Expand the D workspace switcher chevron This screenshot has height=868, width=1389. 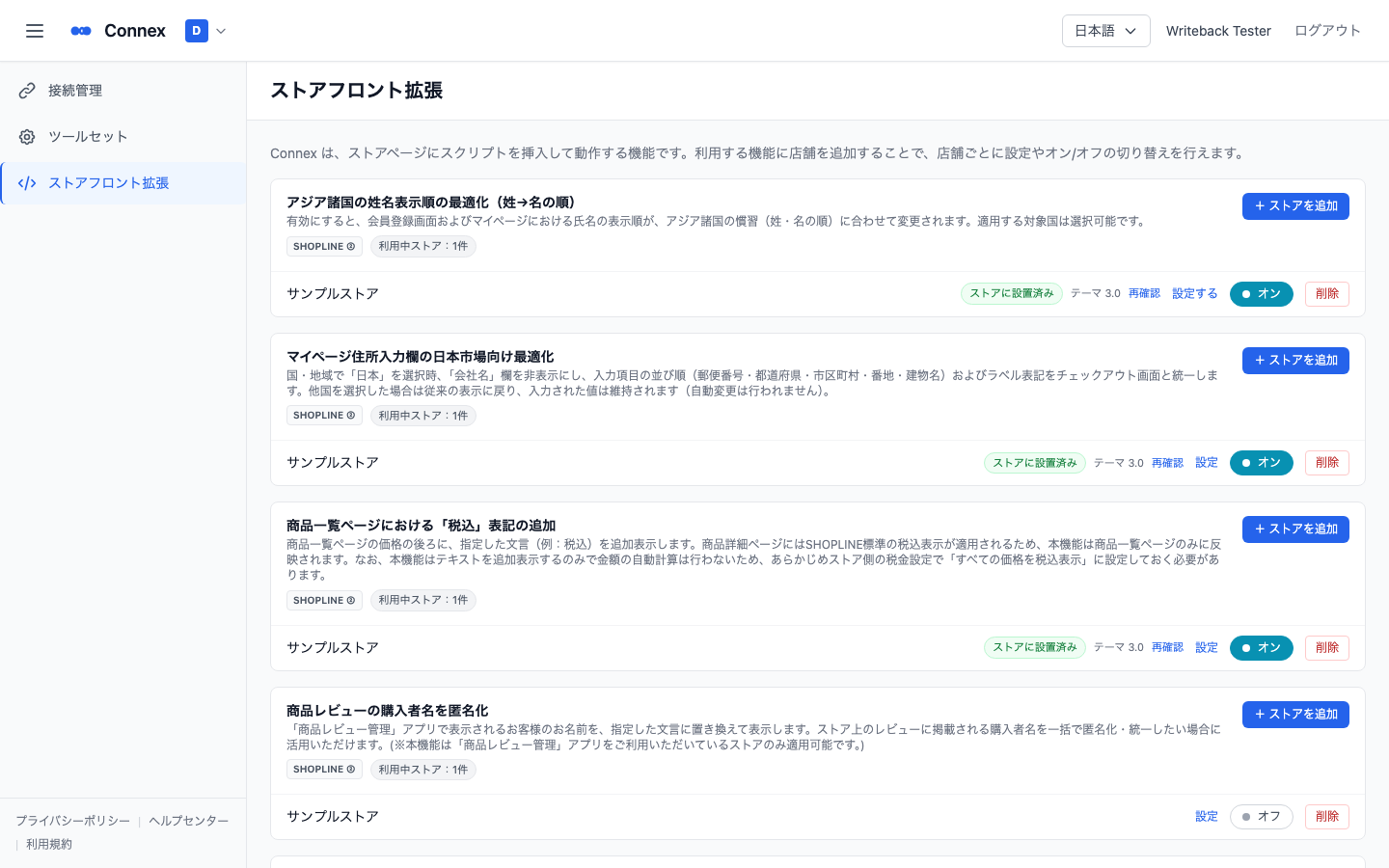pyautogui.click(x=221, y=31)
